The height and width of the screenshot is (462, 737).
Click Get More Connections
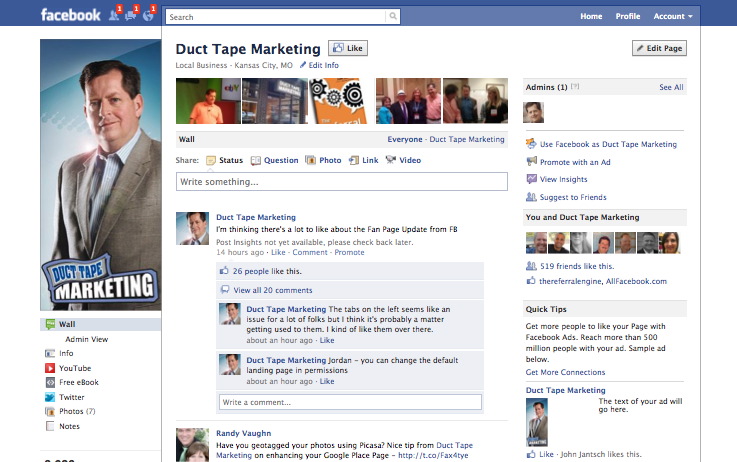[x=565, y=372]
